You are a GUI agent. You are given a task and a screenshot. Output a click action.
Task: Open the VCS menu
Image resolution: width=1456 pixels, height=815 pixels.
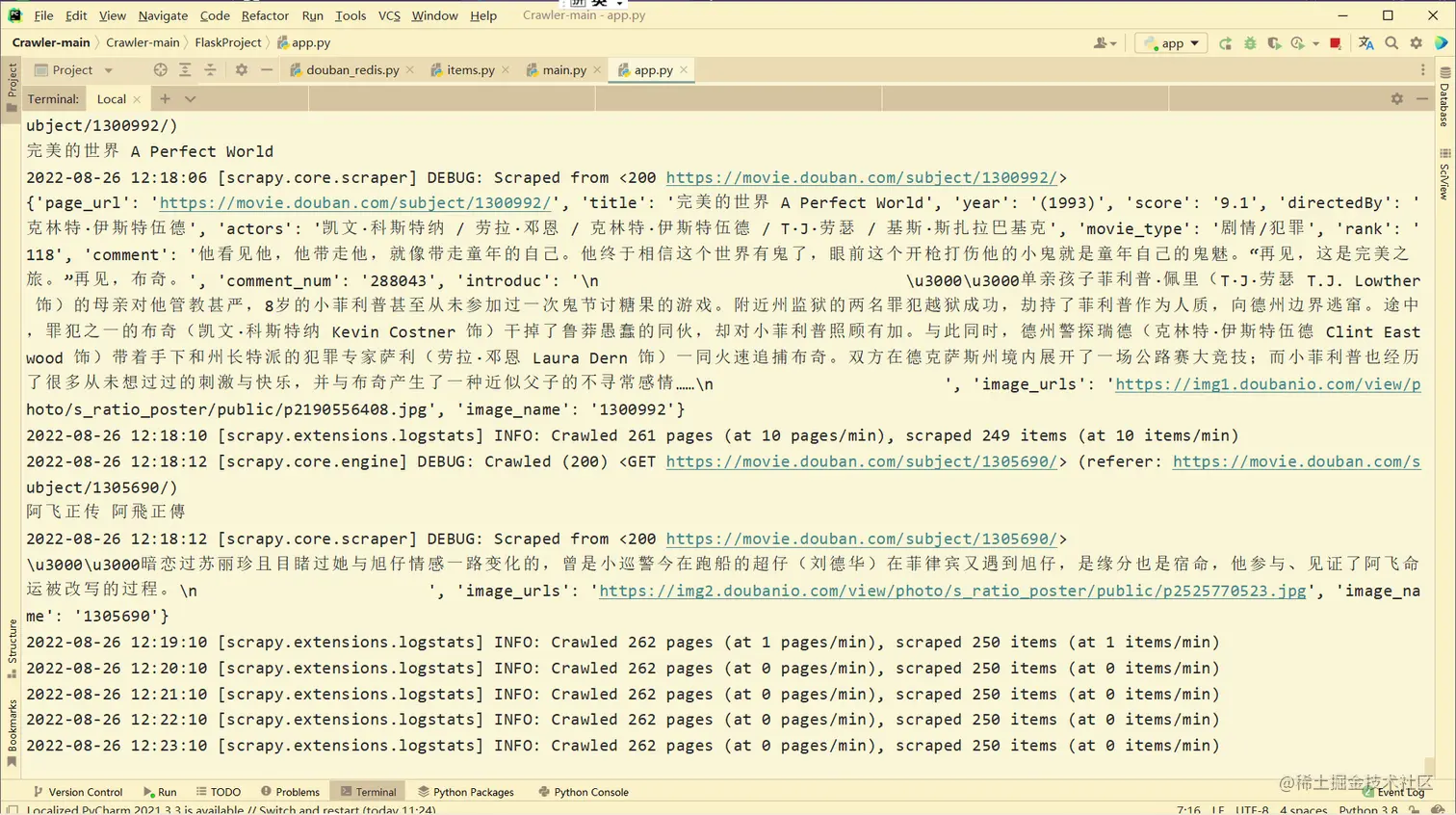click(389, 15)
